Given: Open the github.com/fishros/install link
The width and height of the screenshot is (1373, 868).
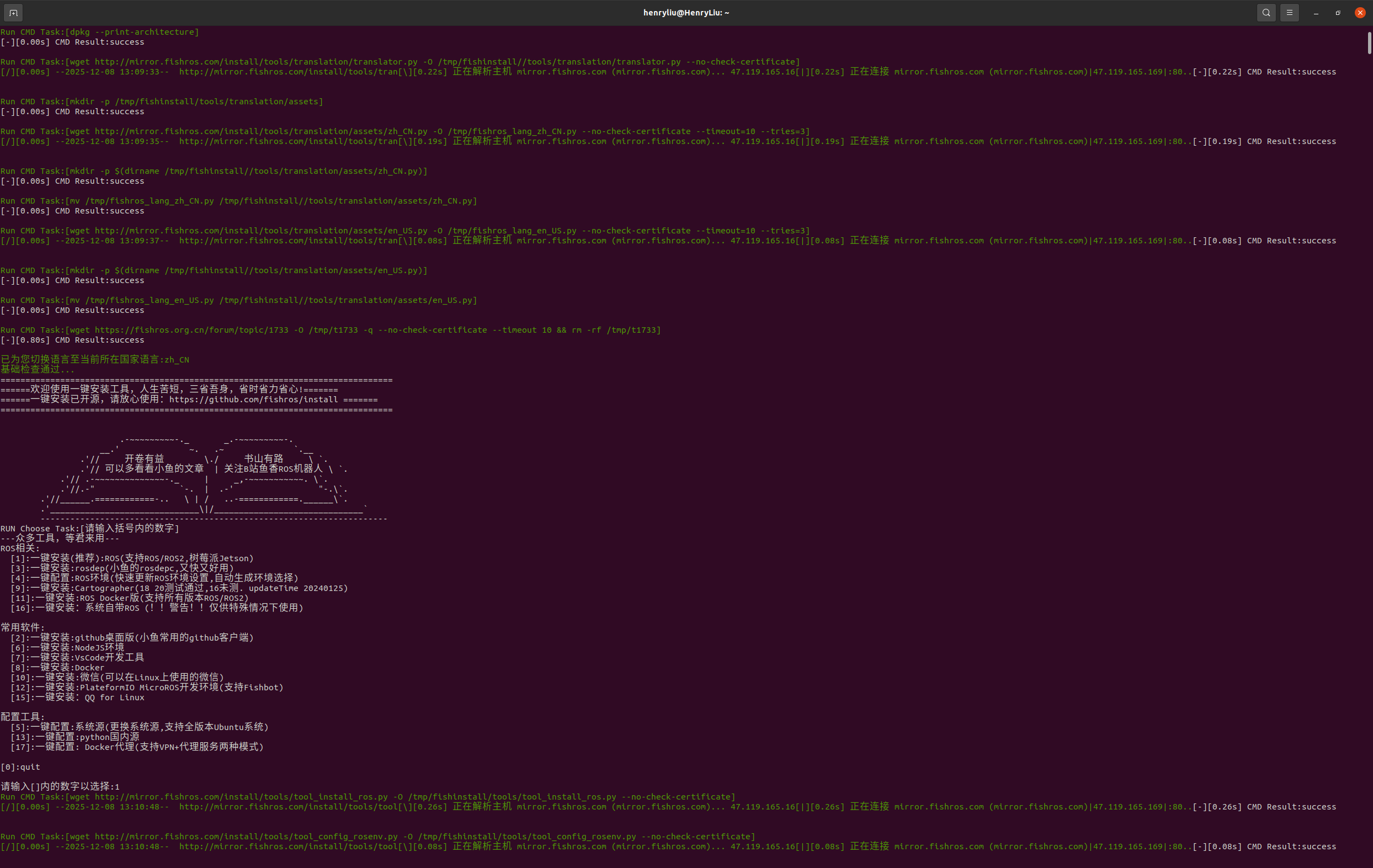Looking at the screenshot, I should coord(253,400).
